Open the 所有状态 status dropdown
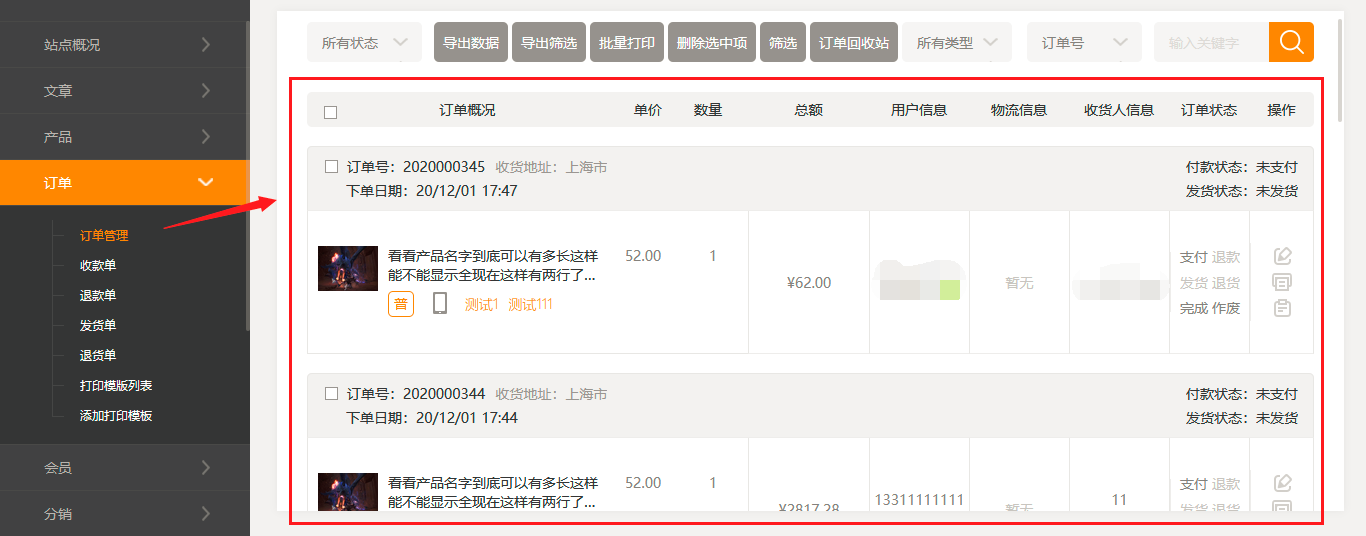Viewport: 1366px width, 536px height. click(364, 43)
